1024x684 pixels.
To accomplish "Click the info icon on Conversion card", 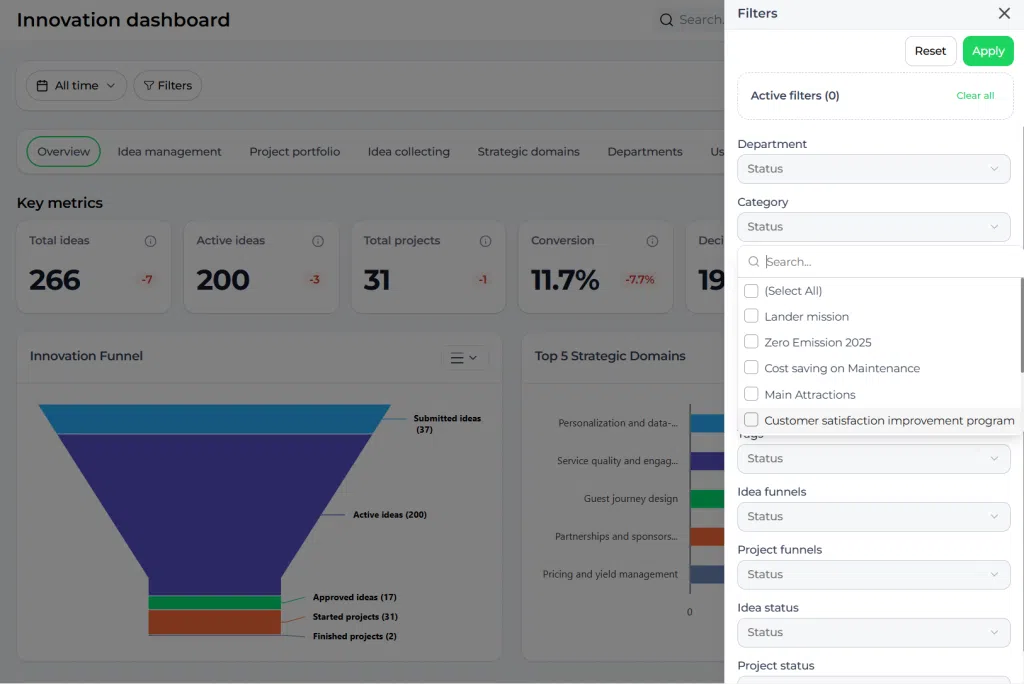I will (652, 241).
